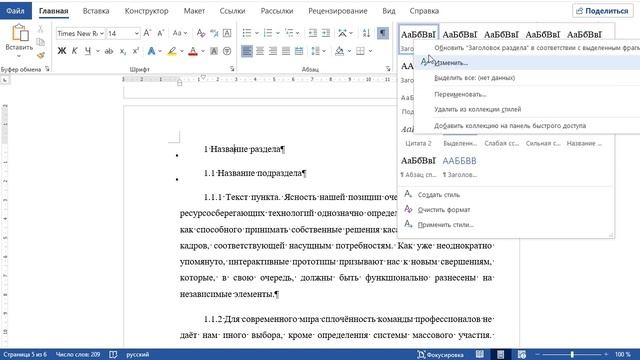Toggle left alignment of the paragraph

point(247,51)
